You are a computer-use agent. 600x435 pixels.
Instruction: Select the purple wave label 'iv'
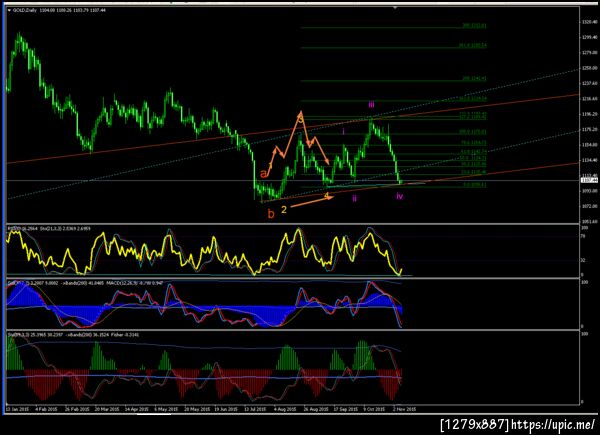pos(399,196)
